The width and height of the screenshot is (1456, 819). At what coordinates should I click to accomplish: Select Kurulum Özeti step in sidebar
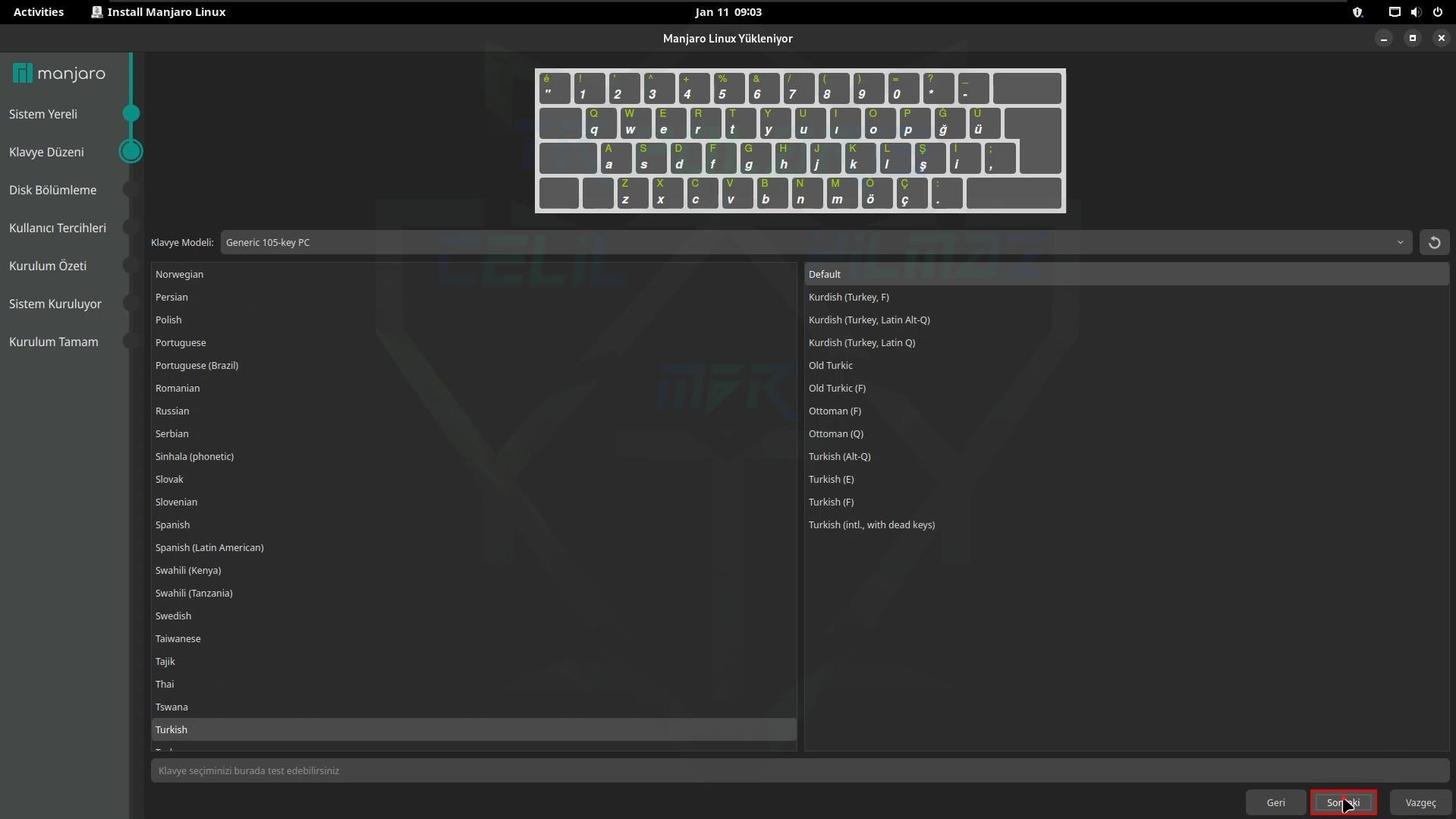pos(48,266)
